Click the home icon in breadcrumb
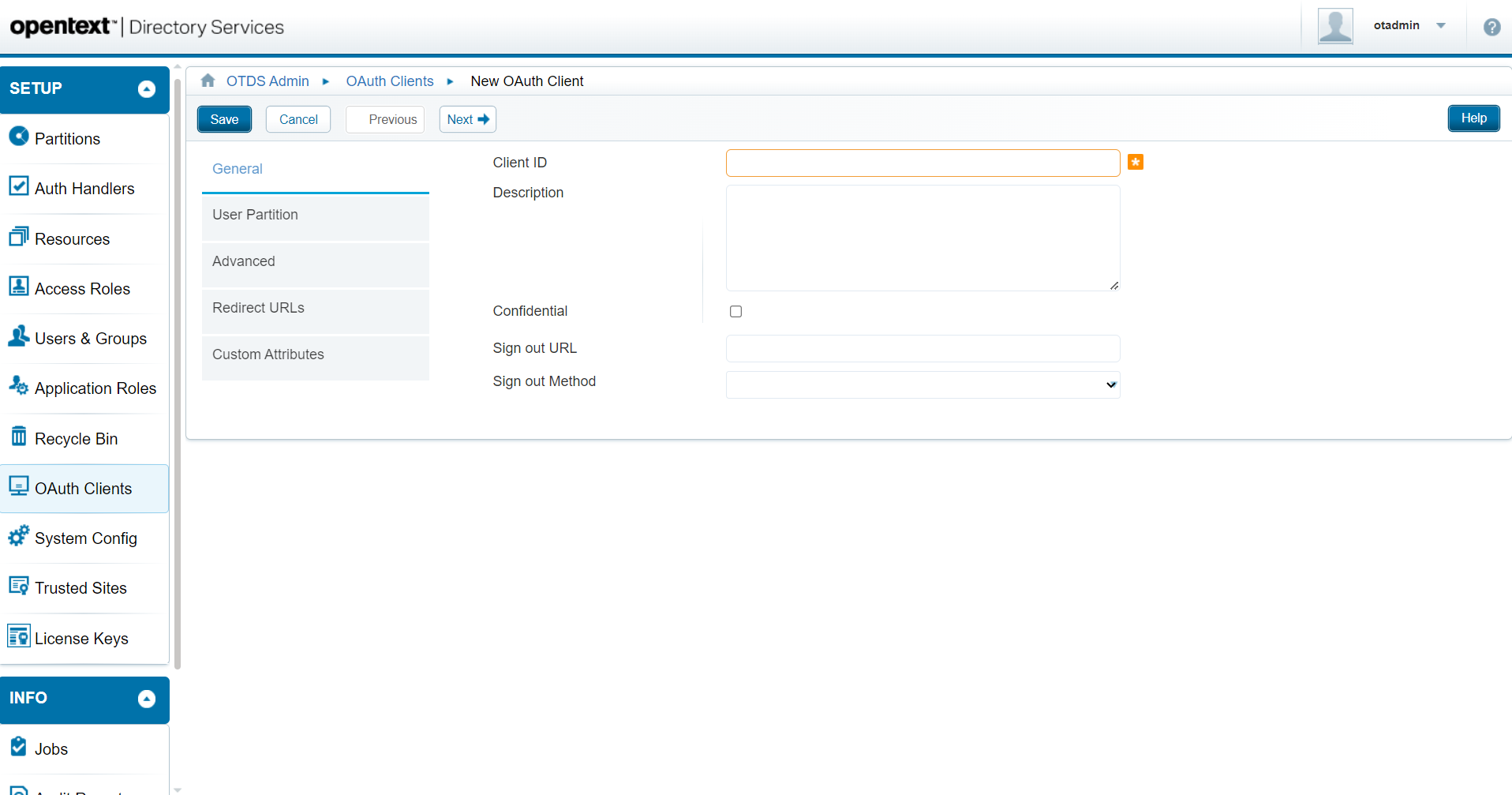Viewport: 1512px width, 795px height. click(208, 81)
